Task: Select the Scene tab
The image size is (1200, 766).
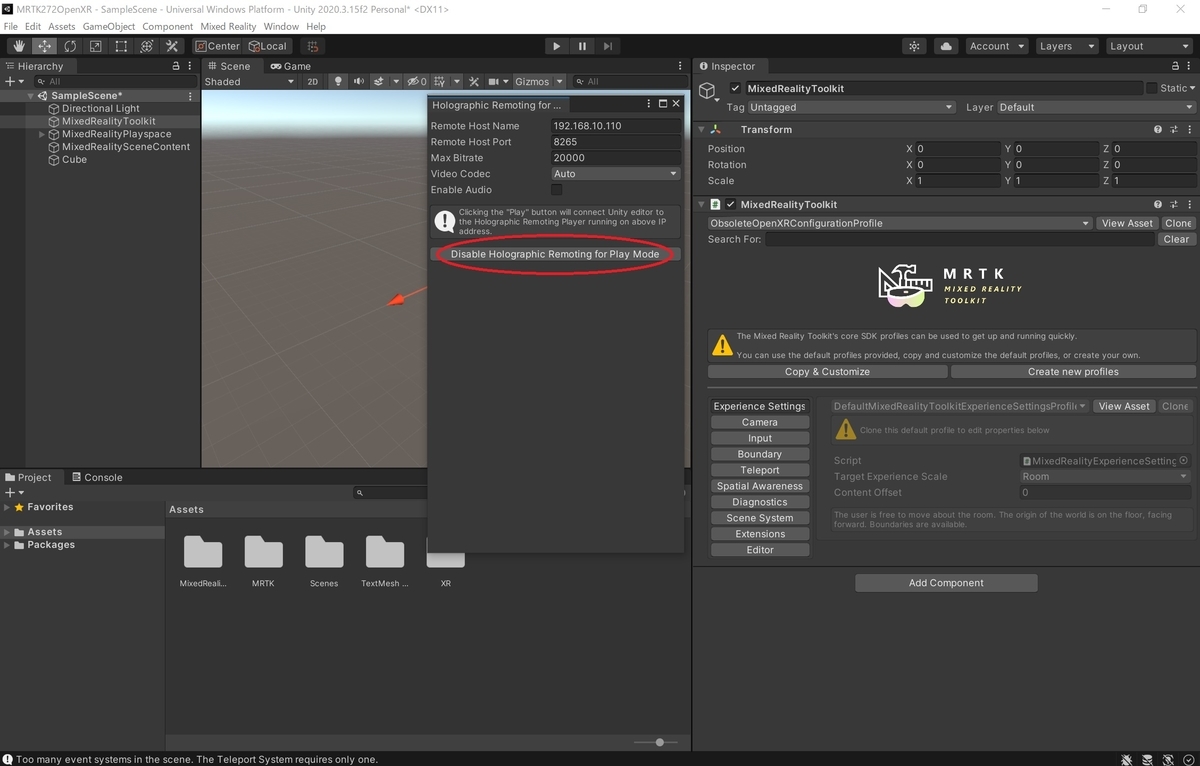Action: 229,66
